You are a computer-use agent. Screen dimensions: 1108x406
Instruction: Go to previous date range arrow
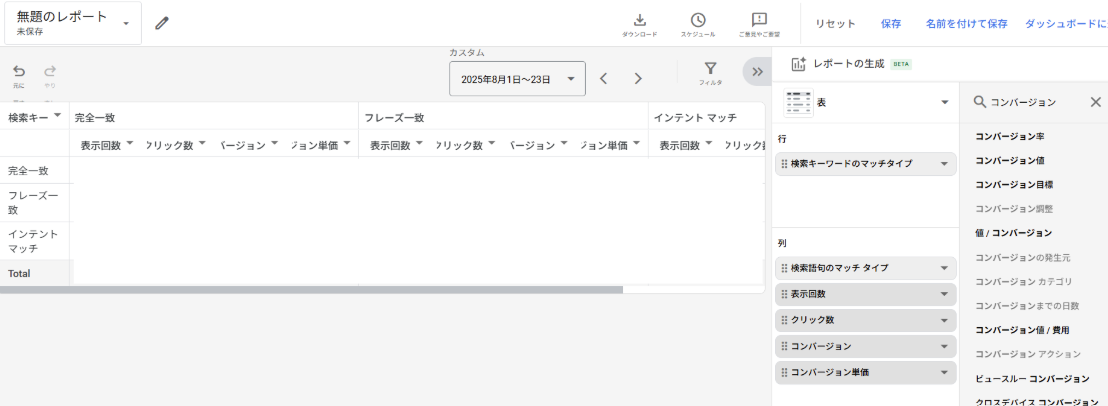(603, 78)
